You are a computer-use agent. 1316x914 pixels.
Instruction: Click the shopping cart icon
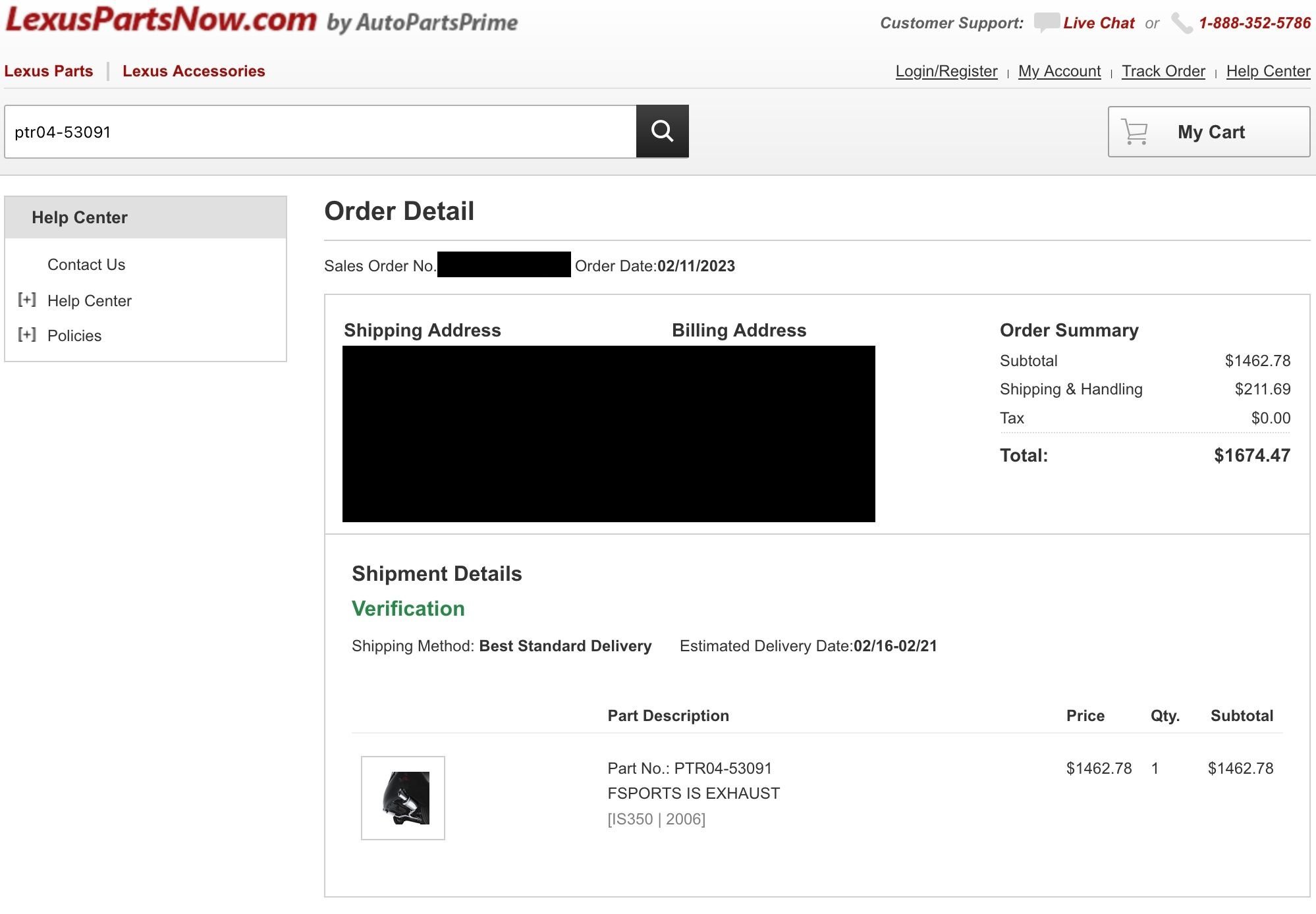[x=1134, y=132]
